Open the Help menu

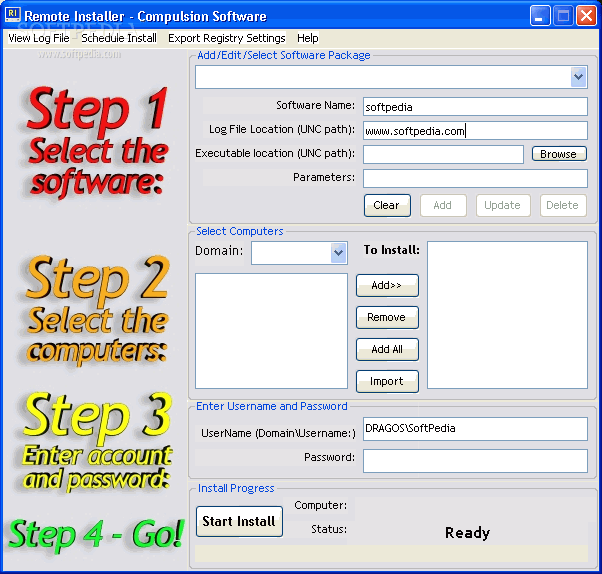point(308,38)
